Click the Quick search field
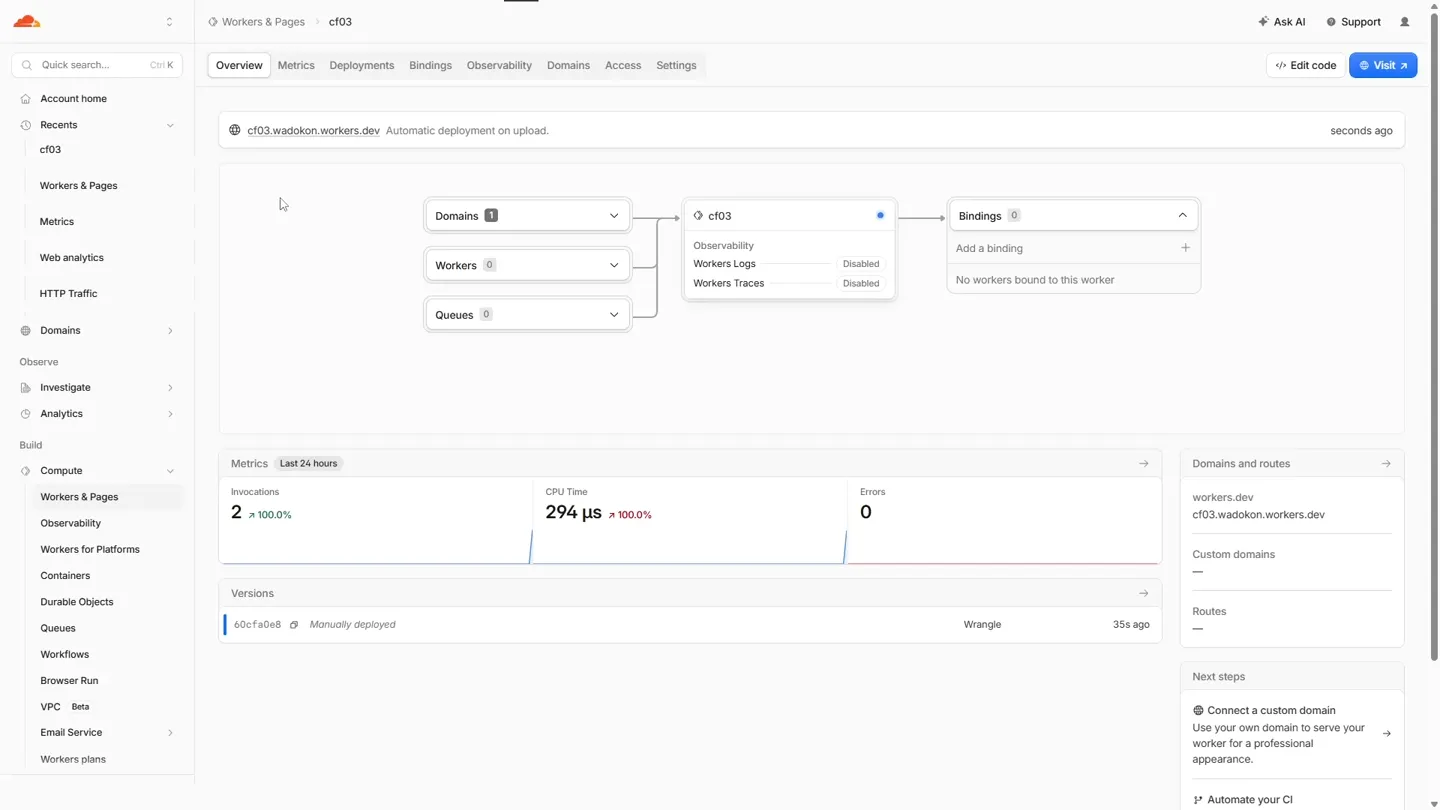Image resolution: width=1440 pixels, height=810 pixels. coord(97,65)
